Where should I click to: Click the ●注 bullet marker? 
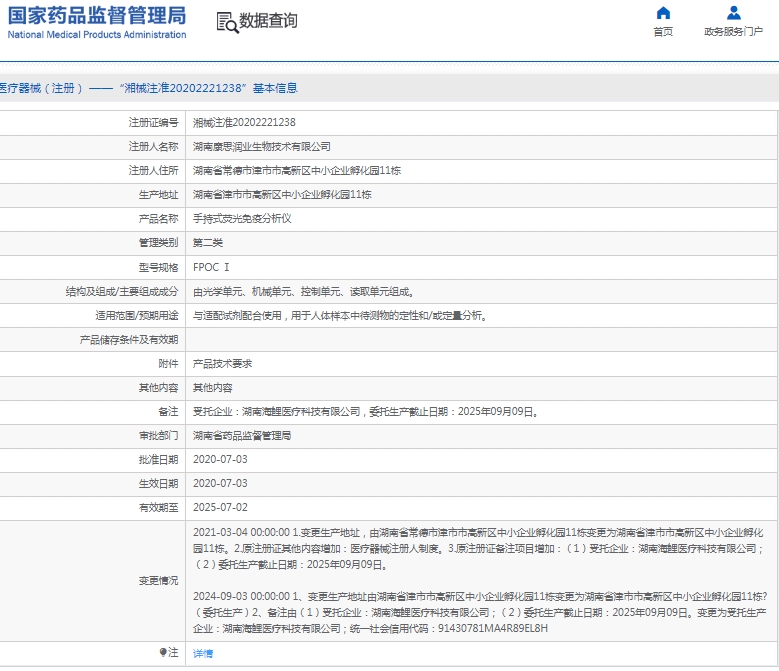point(163,652)
